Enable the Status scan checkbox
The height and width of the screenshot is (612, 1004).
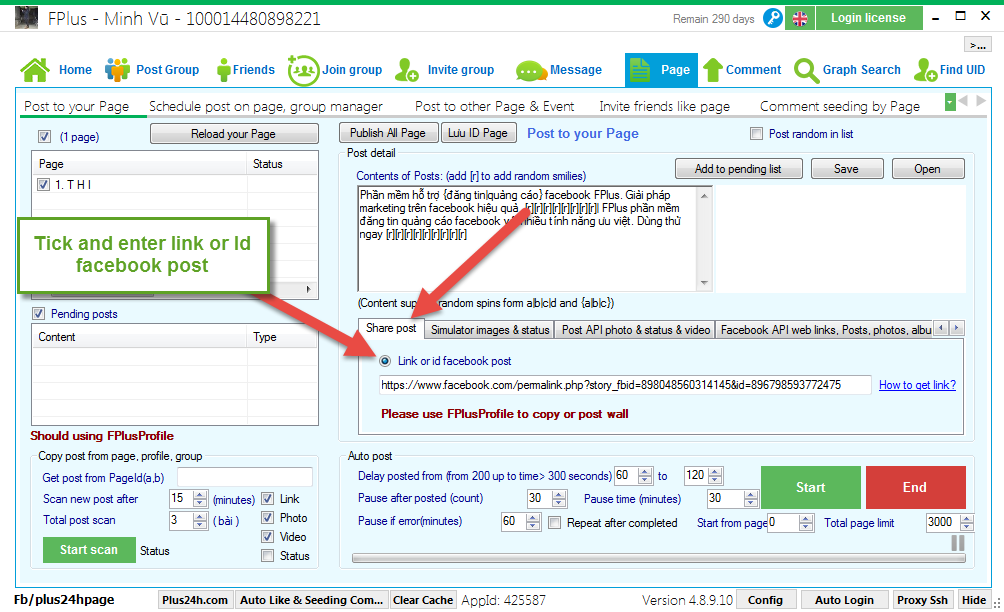[268, 556]
